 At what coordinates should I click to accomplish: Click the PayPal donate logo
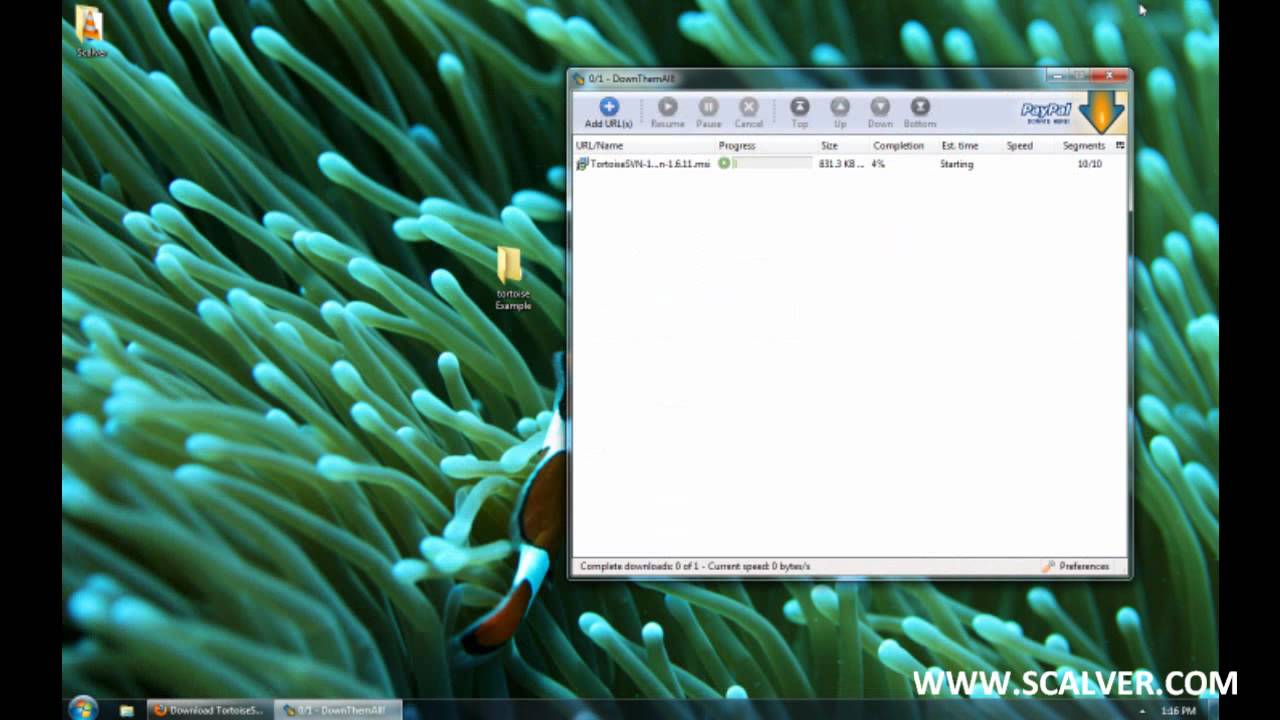pos(1046,112)
